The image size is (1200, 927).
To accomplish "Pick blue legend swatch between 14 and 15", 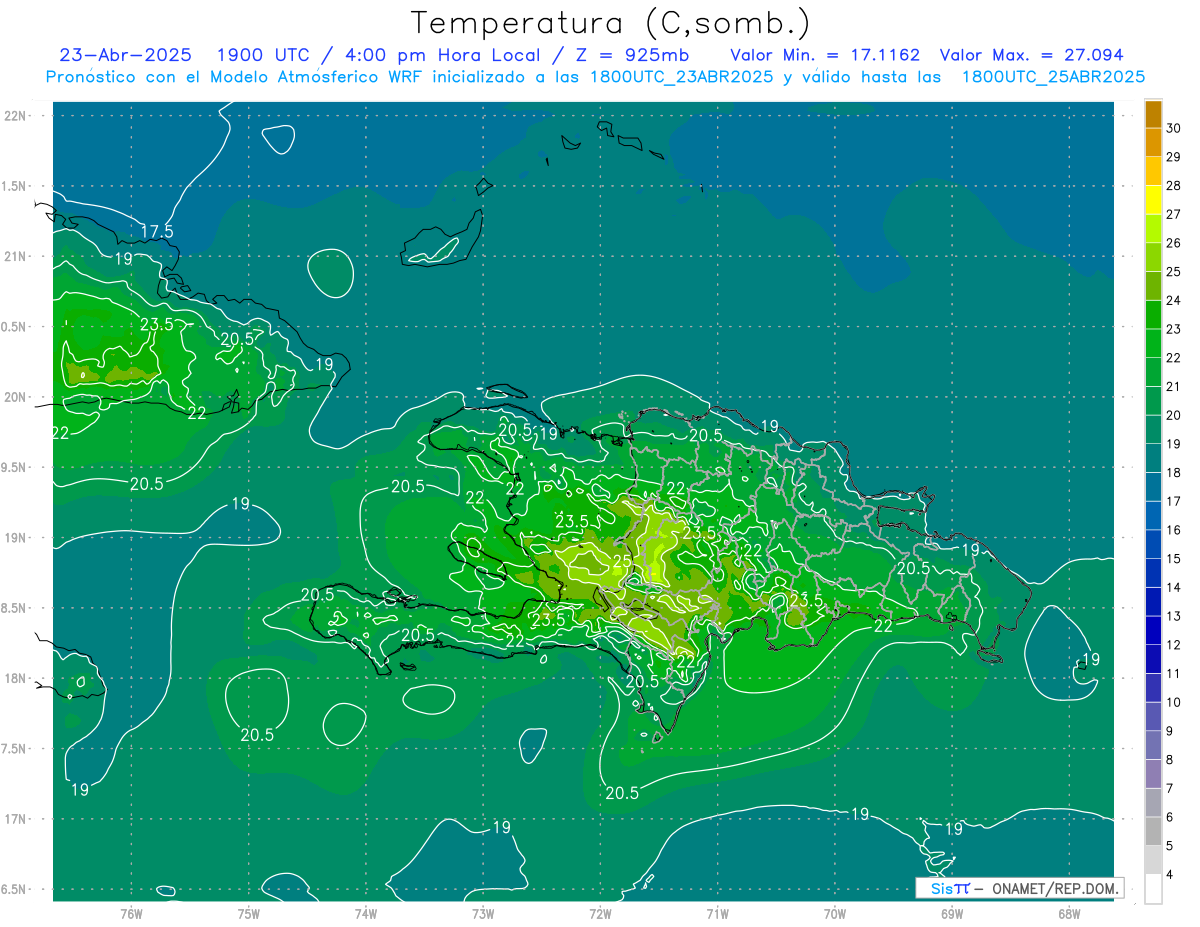I will (1153, 573).
